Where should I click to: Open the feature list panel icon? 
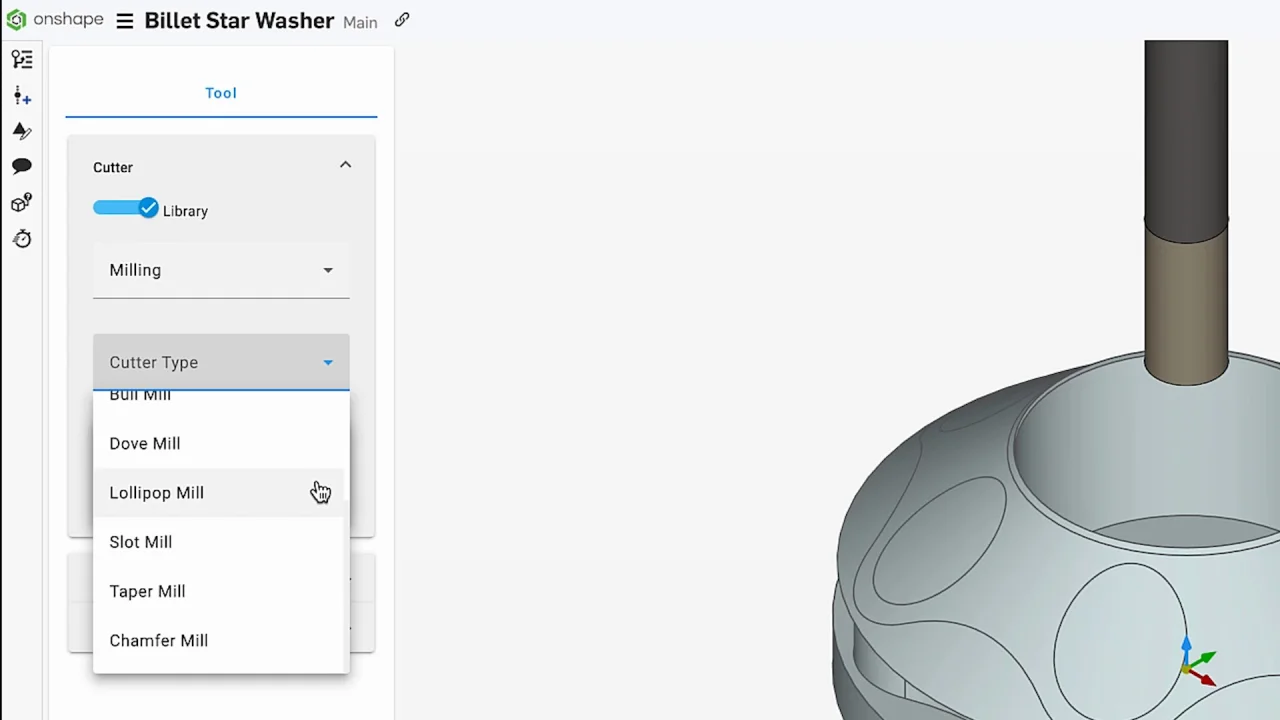(x=22, y=60)
